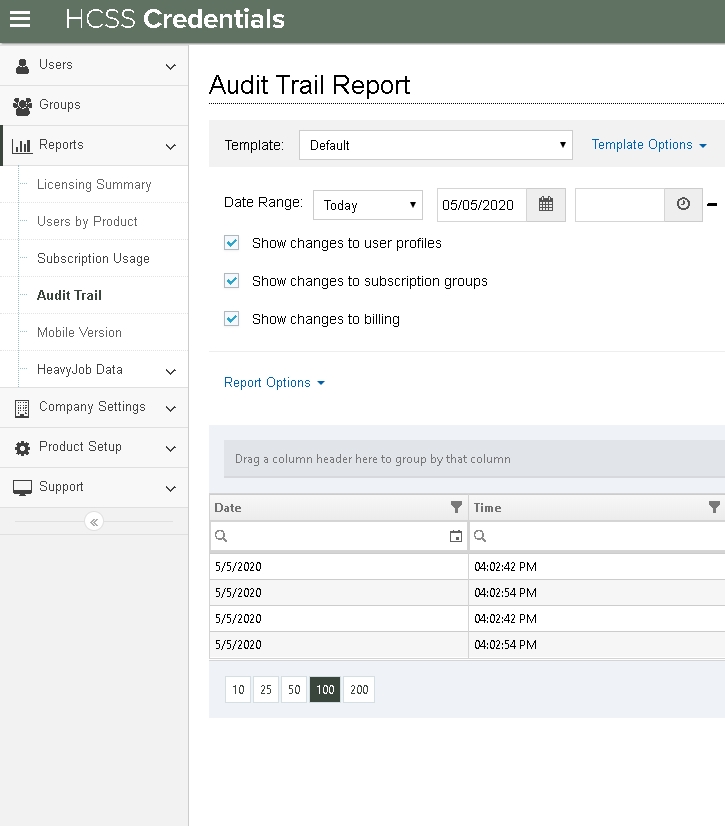The width and height of the screenshot is (725, 826).
Task: Click the Company Settings building icon
Action: 22,408
